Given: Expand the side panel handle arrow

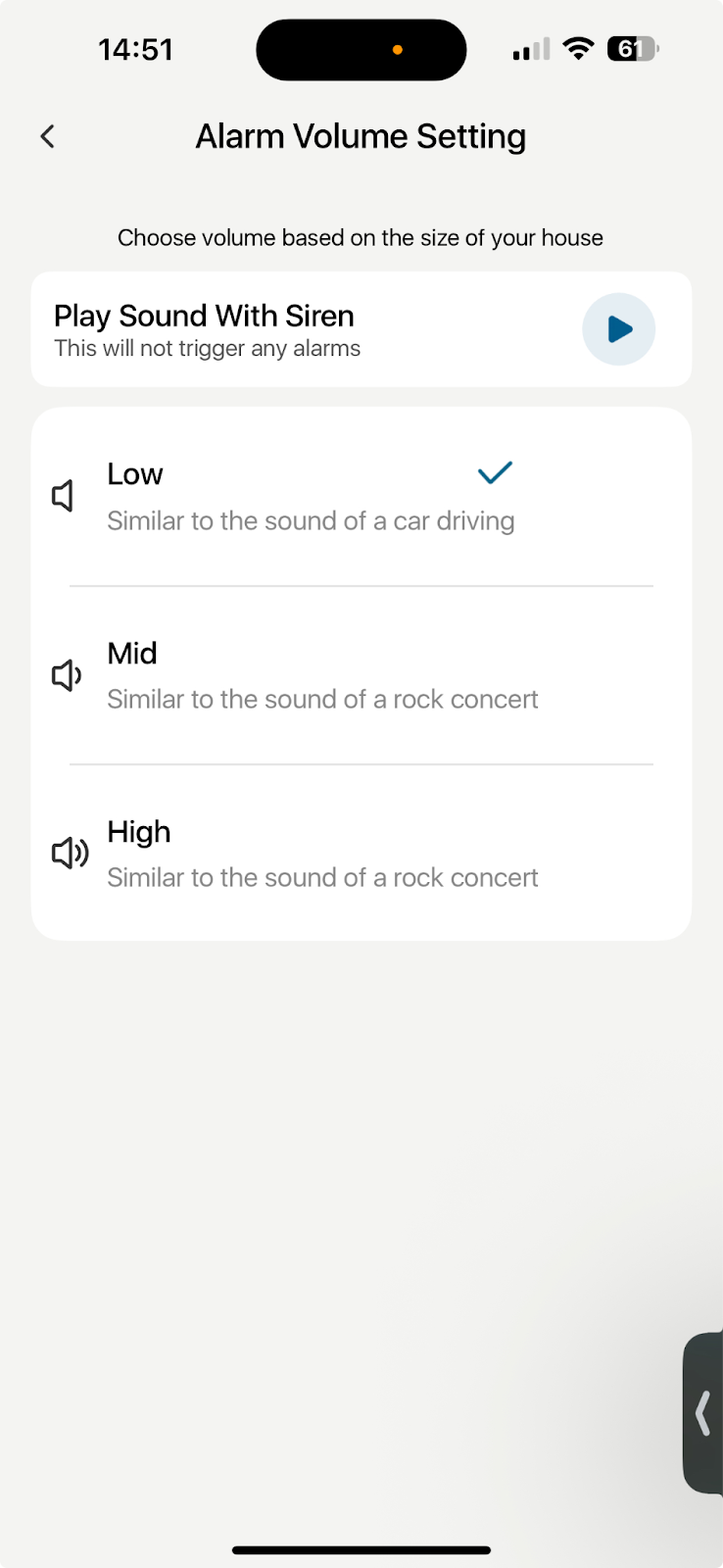Looking at the screenshot, I should (702, 1413).
